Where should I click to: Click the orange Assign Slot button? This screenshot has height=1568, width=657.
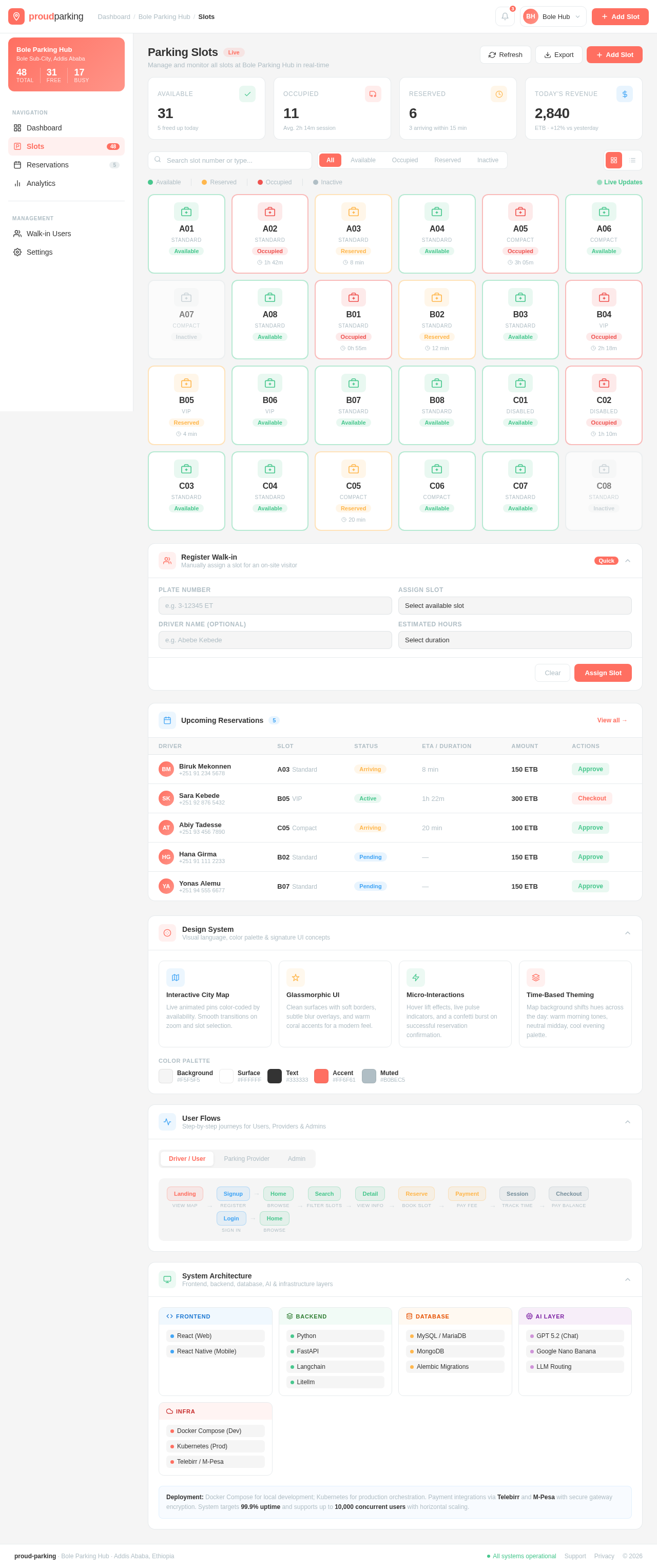602,673
